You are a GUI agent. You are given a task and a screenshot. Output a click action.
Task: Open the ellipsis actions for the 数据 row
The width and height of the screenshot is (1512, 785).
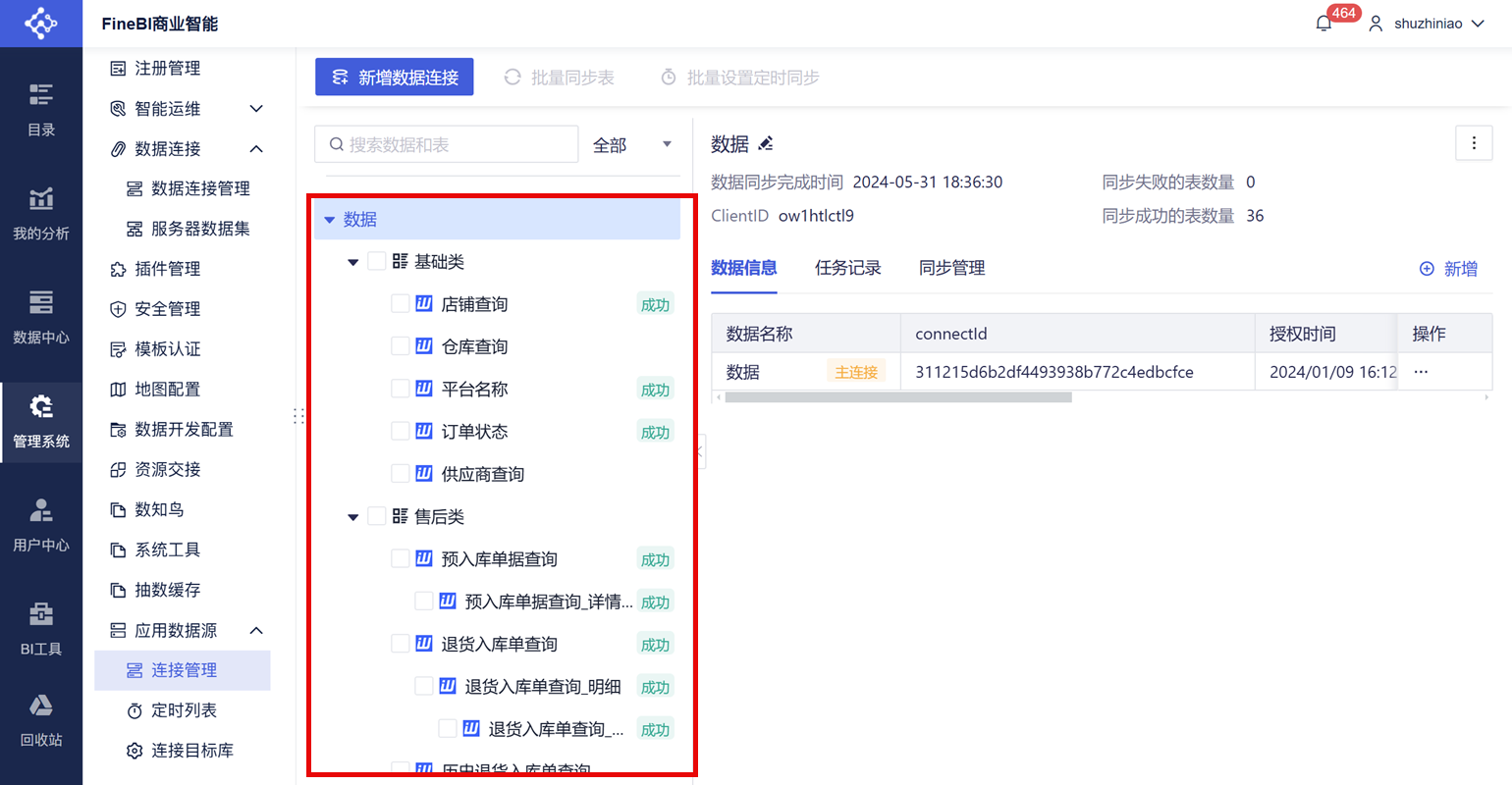[1421, 372]
